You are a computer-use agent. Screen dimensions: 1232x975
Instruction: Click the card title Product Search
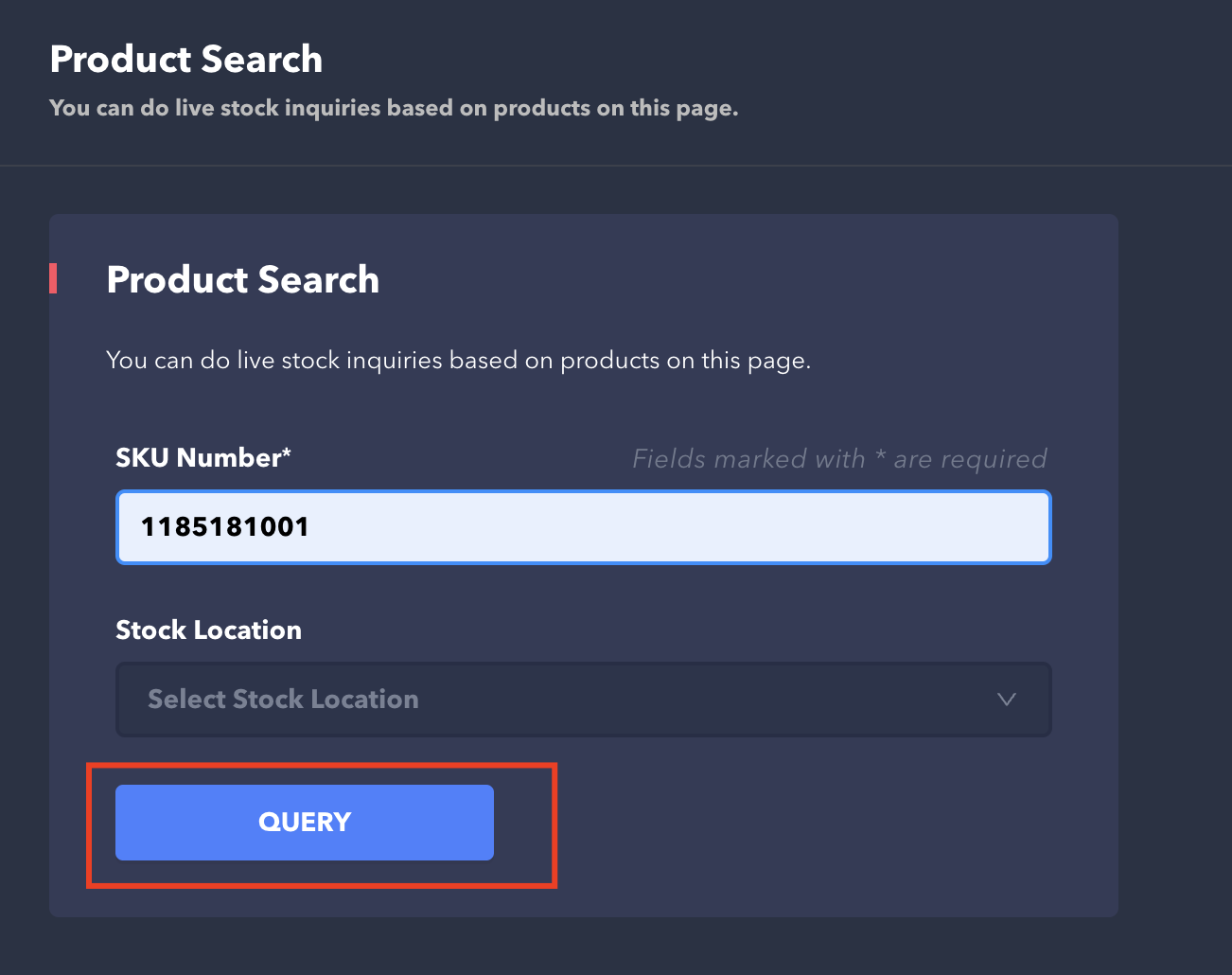tap(243, 280)
